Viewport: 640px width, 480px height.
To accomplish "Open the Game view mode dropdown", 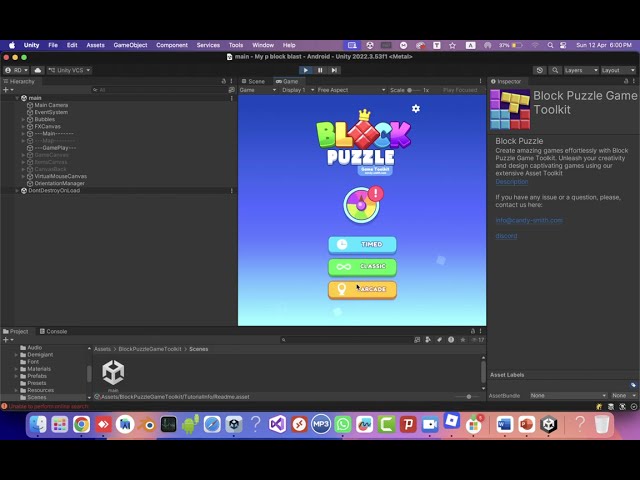I will coord(258,90).
